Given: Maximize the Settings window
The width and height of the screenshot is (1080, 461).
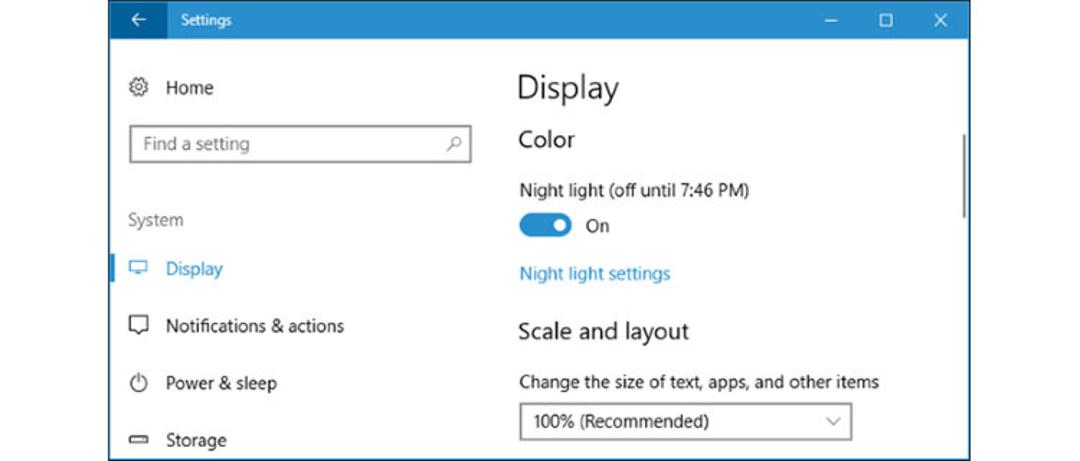Looking at the screenshot, I should coord(886,20).
